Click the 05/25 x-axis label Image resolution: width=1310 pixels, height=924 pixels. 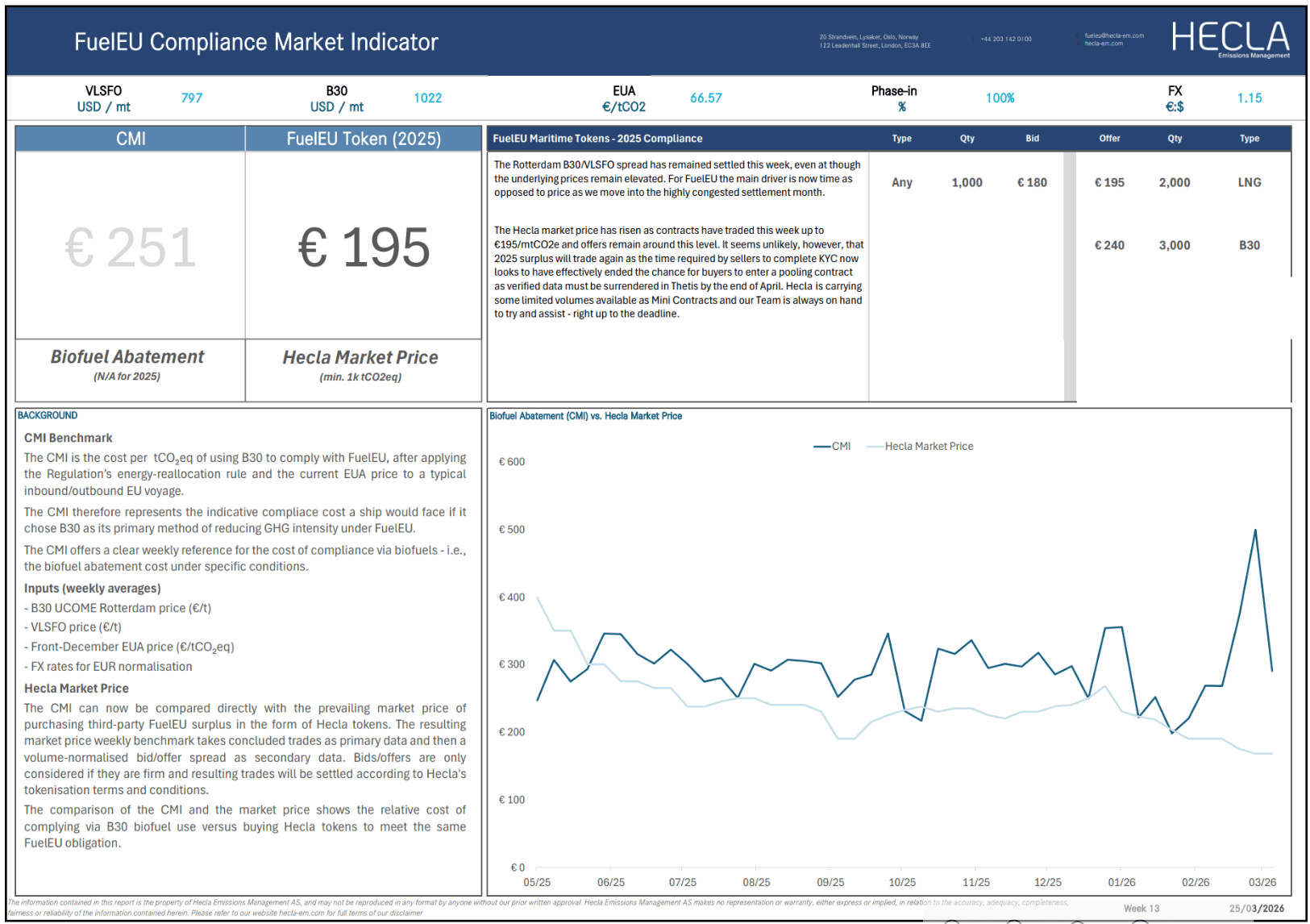(537, 883)
